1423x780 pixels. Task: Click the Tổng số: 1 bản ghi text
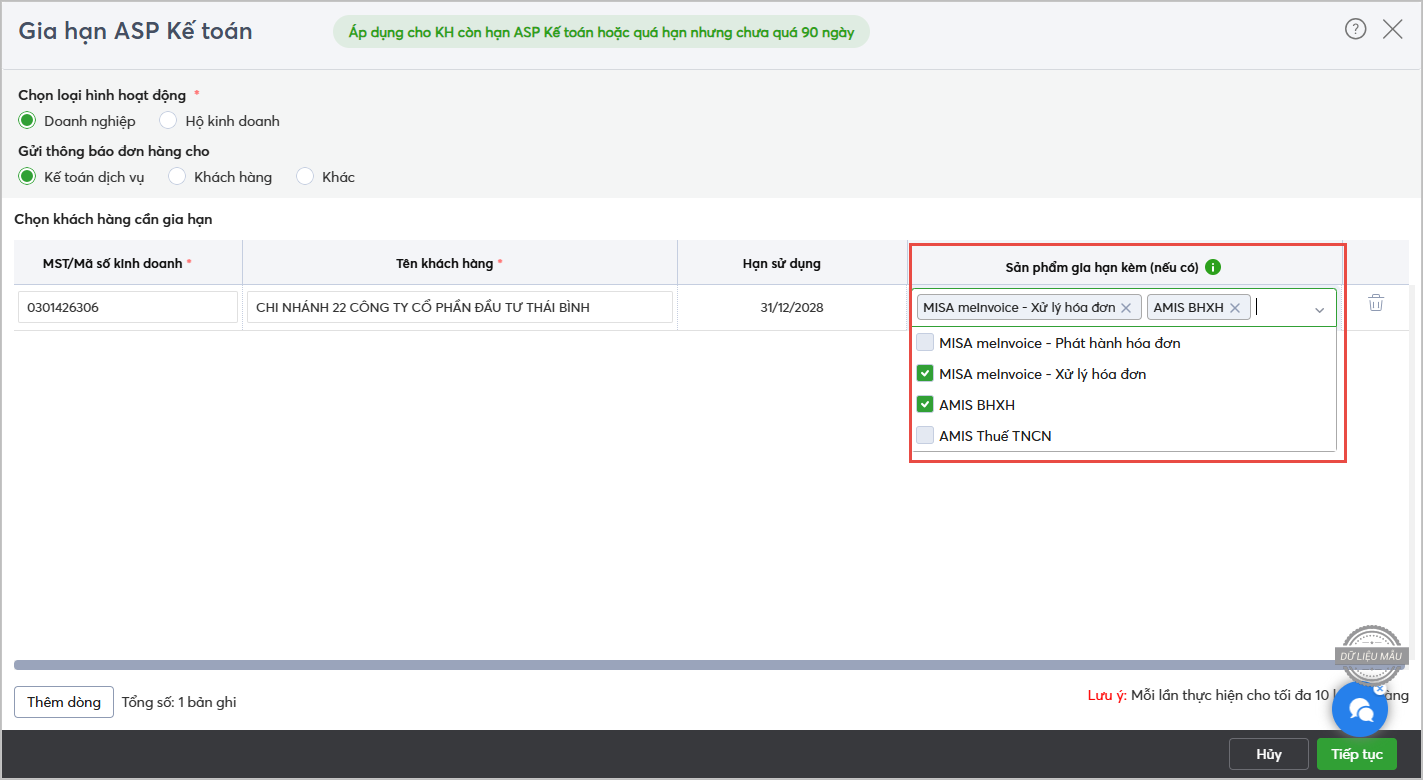179,702
